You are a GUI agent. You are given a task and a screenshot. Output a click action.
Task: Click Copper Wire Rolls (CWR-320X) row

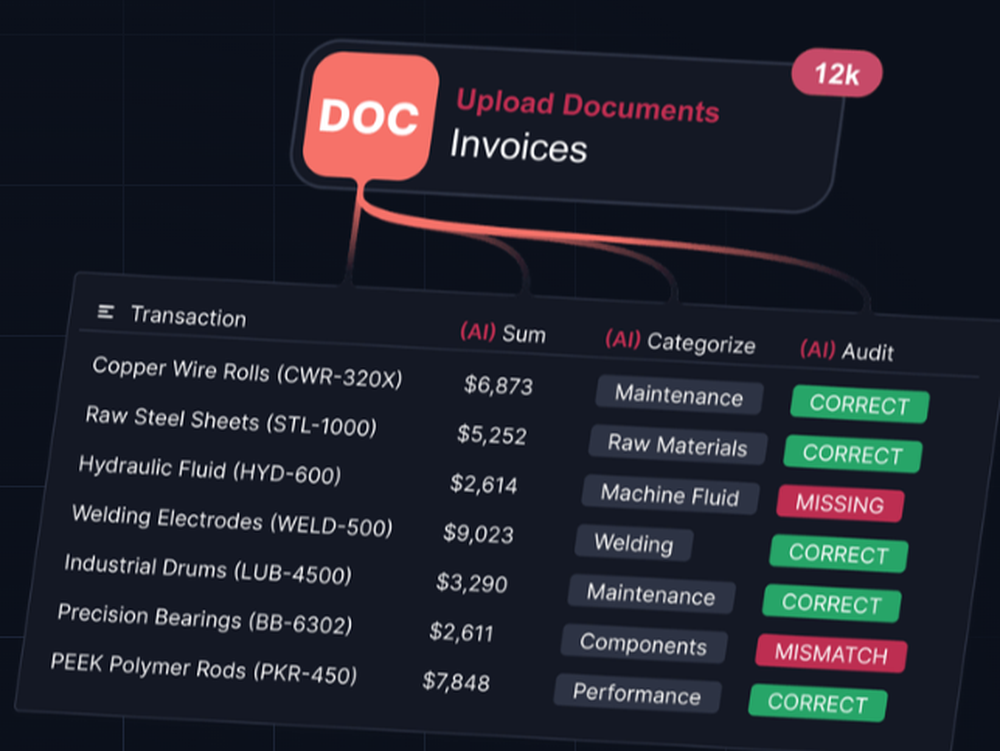click(x=247, y=372)
